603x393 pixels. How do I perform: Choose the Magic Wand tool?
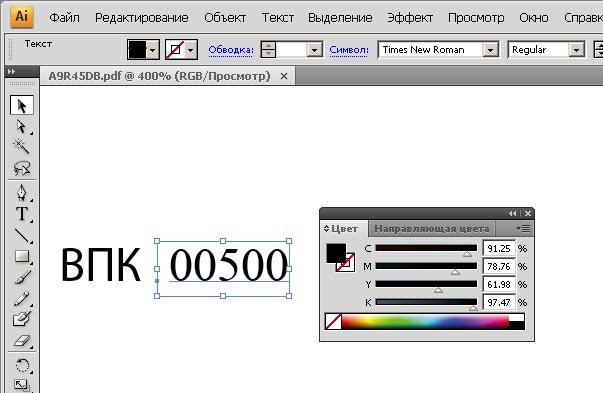pyautogui.click(x=21, y=147)
